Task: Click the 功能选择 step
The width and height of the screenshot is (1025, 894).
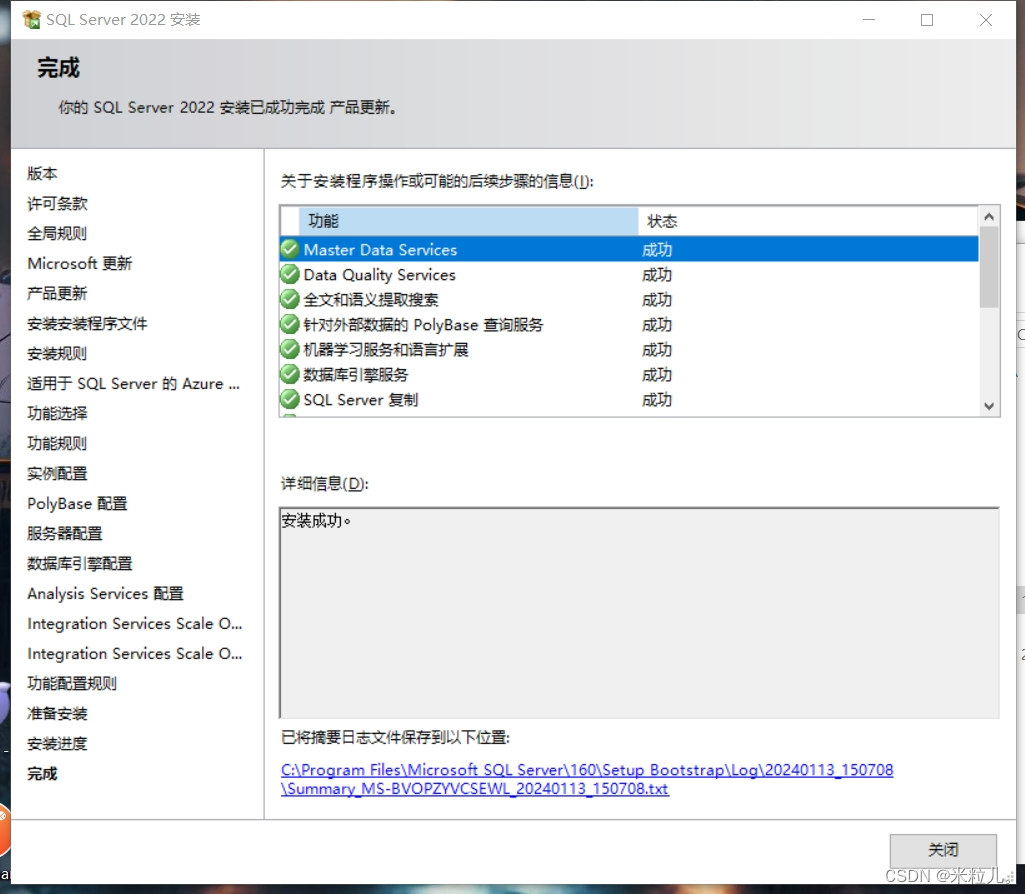Action: (x=57, y=414)
